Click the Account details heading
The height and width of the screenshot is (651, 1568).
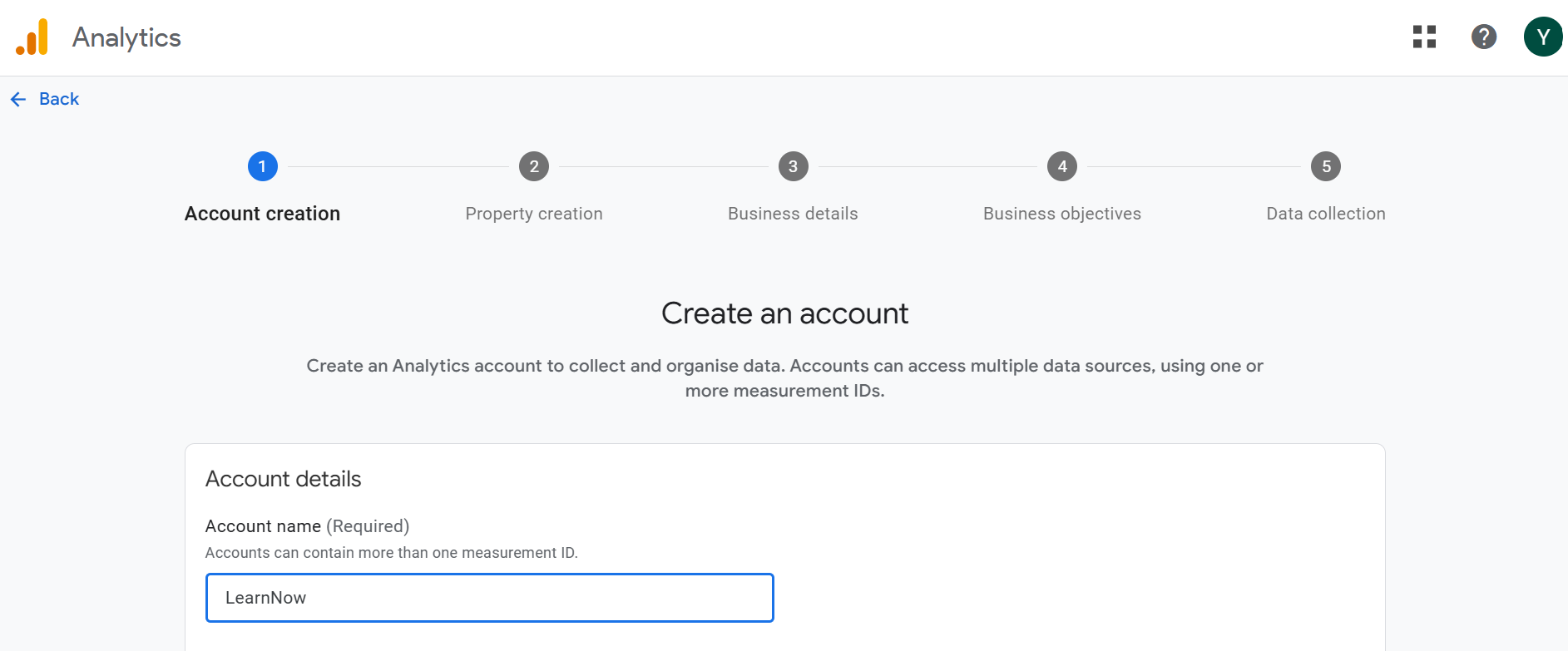click(283, 479)
